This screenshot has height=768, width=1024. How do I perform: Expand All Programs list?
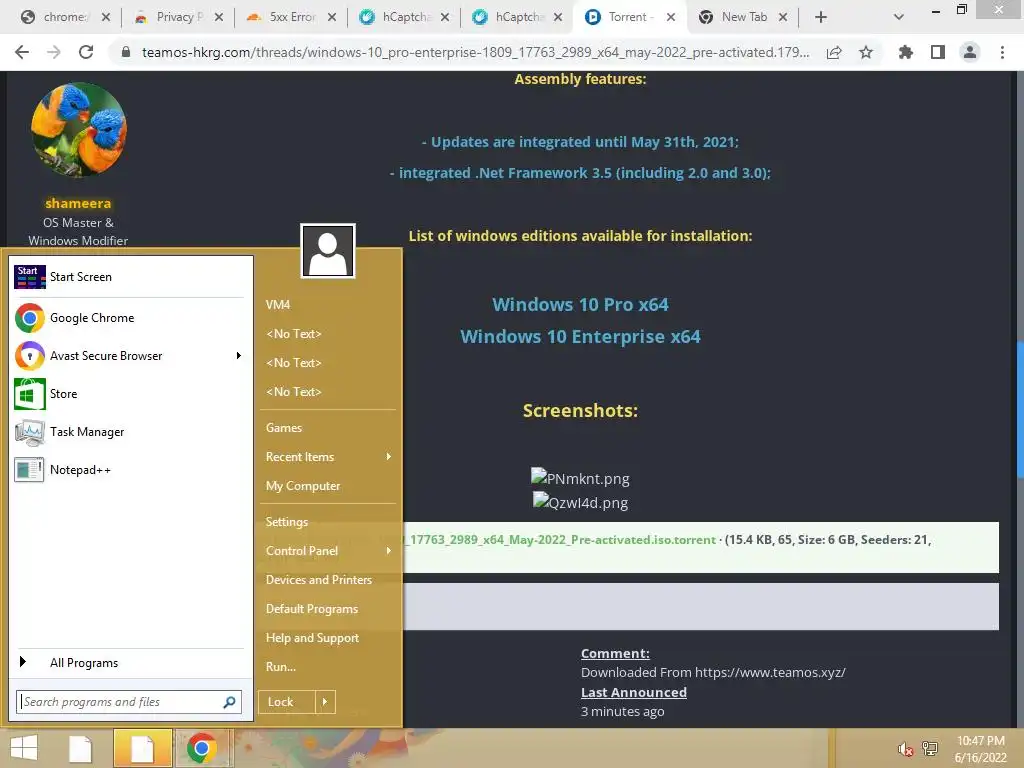pyautogui.click(x=129, y=663)
